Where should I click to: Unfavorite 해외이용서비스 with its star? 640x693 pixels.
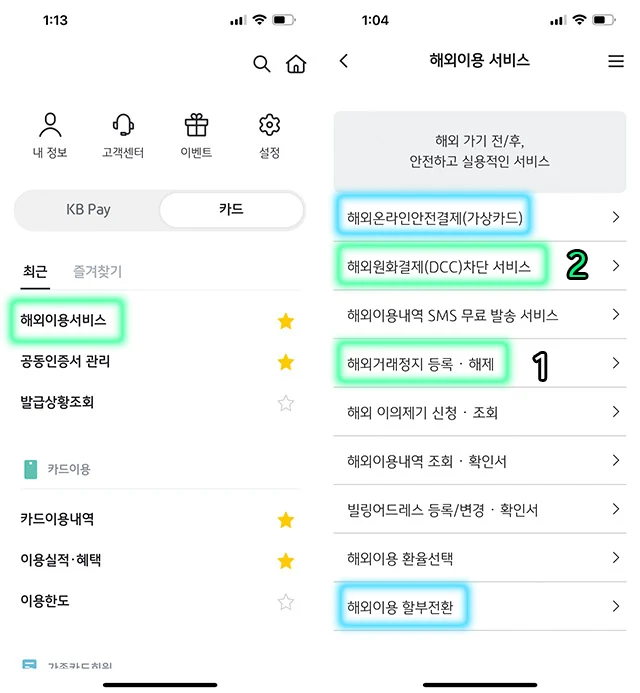(x=286, y=321)
